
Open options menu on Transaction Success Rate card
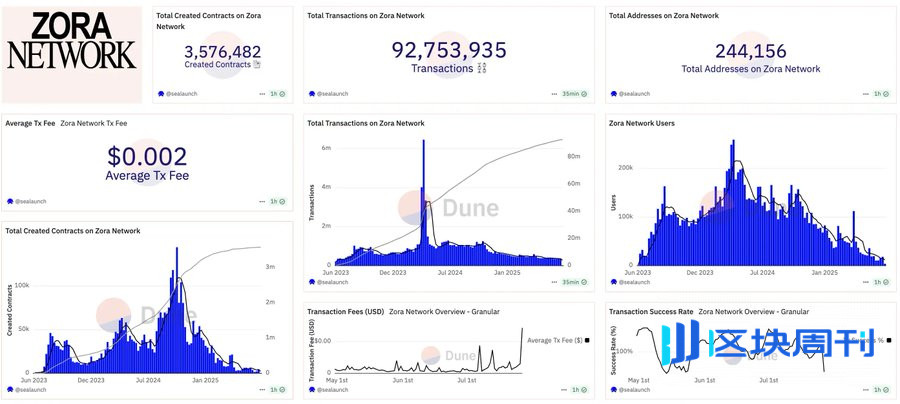(864, 390)
